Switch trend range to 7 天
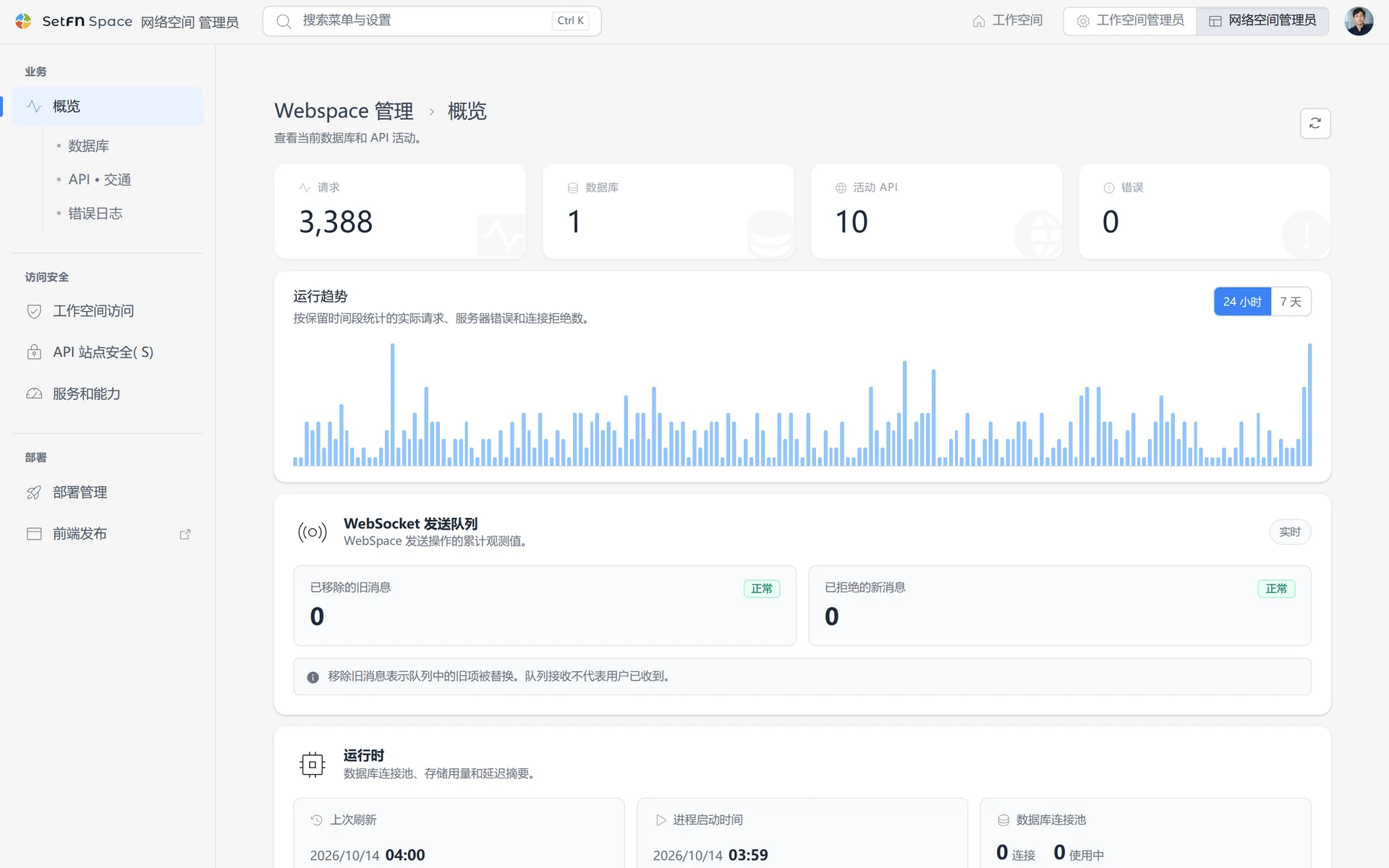 tap(1291, 302)
